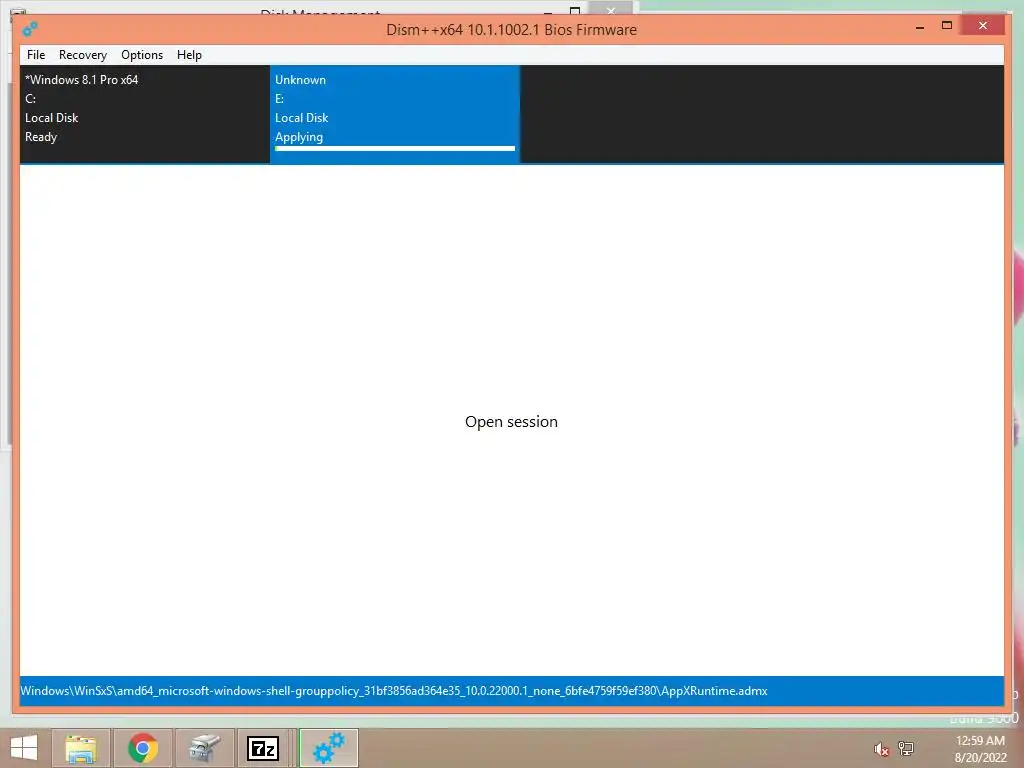Maximize the Dism++ window

[946, 26]
